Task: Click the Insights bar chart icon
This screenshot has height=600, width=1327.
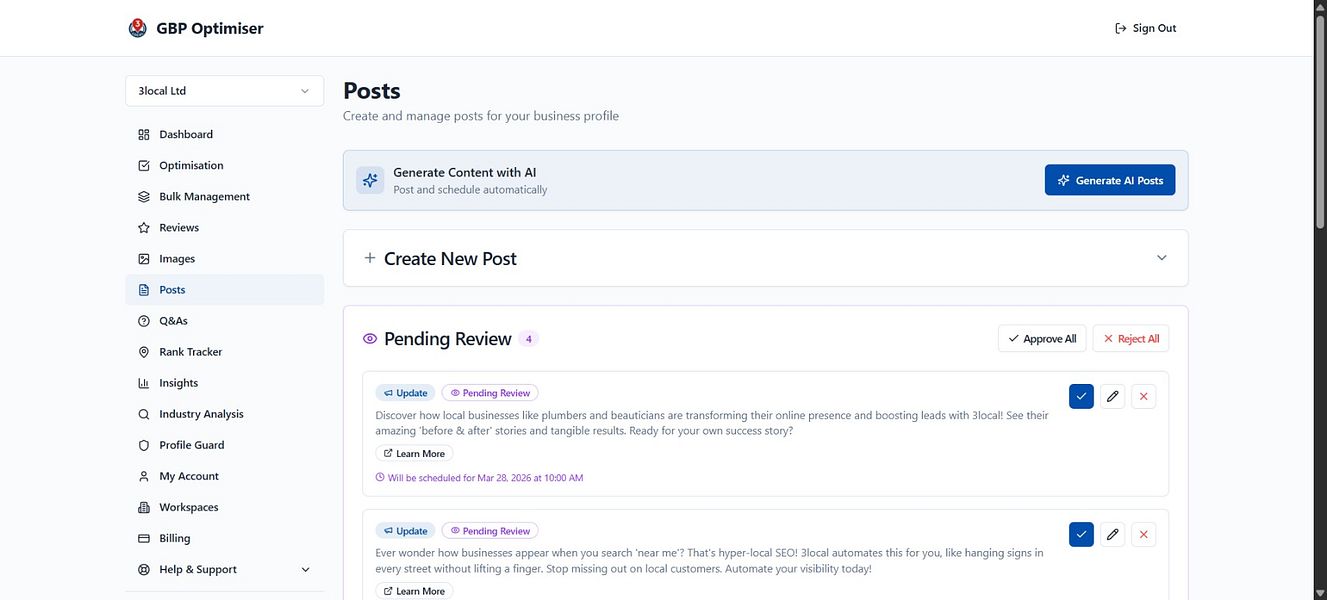Action: (144, 382)
